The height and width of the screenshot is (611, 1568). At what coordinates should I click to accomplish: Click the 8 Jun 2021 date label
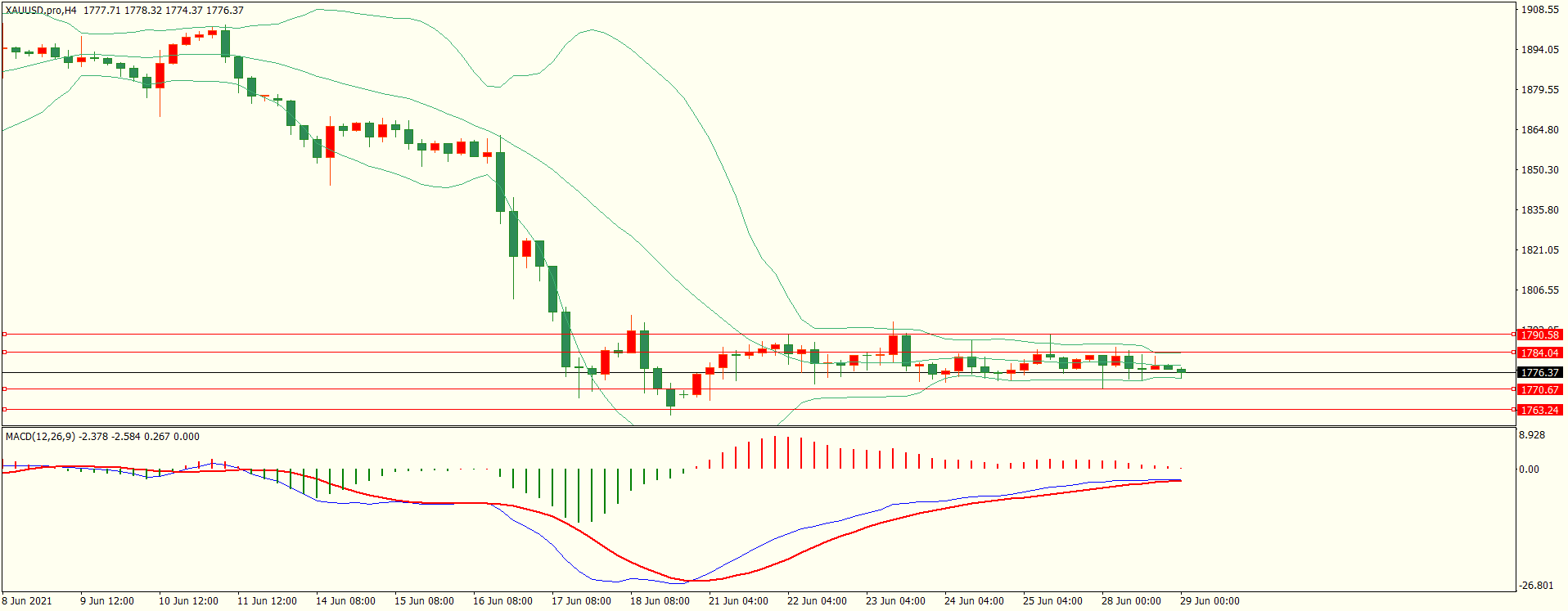pyautogui.click(x=27, y=601)
